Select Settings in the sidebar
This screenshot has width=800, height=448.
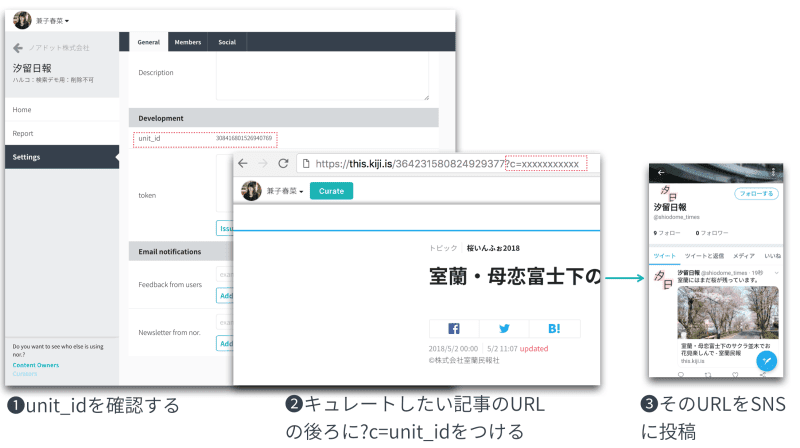click(62, 157)
